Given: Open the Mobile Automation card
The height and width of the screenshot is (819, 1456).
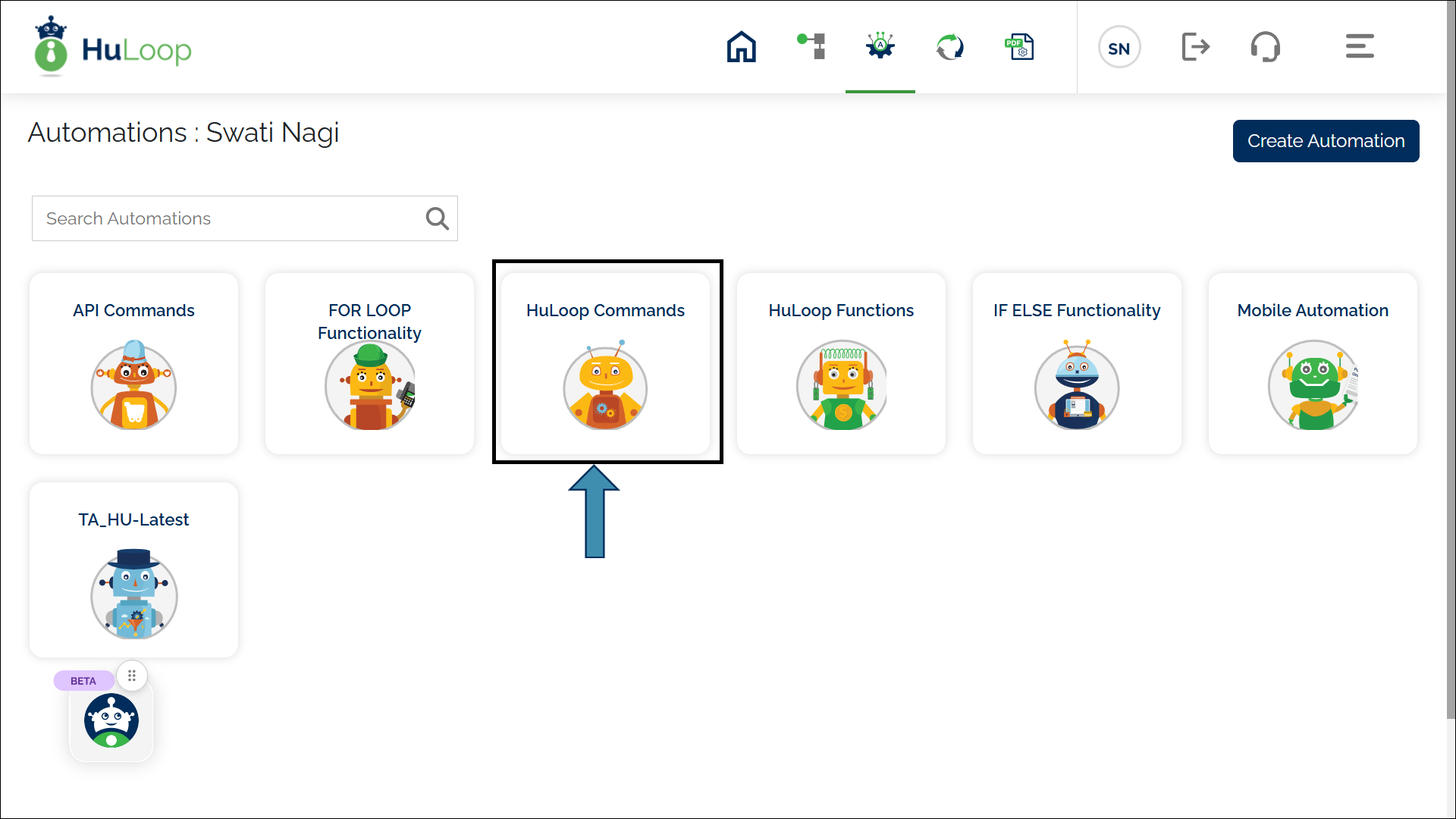Looking at the screenshot, I should 1313,362.
